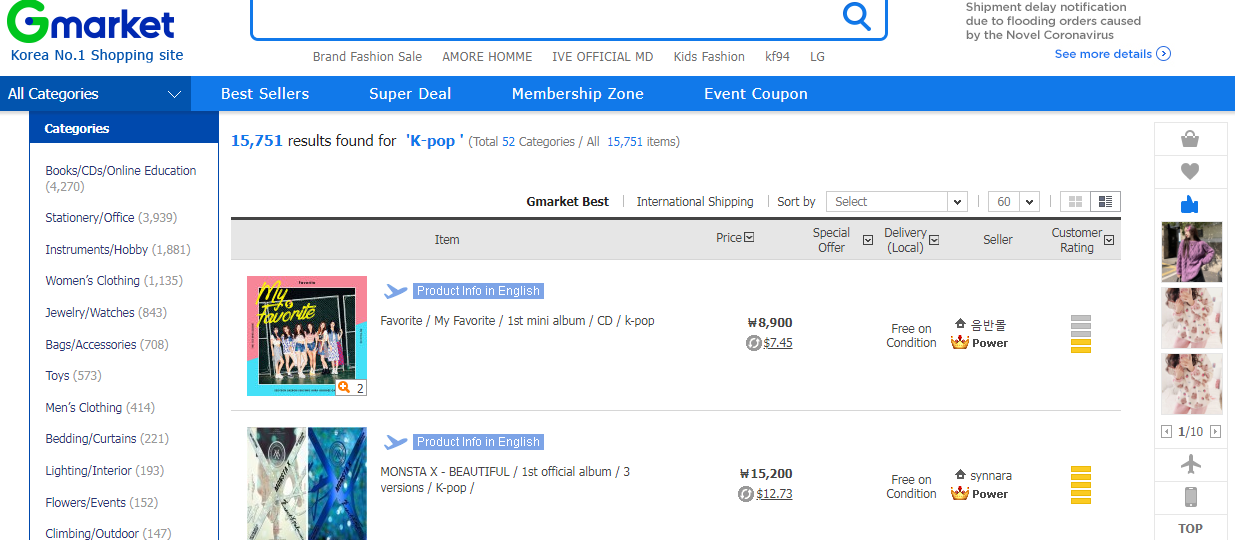The width and height of the screenshot is (1235, 540).
Task: Switch to list view layout
Action: point(1105,202)
